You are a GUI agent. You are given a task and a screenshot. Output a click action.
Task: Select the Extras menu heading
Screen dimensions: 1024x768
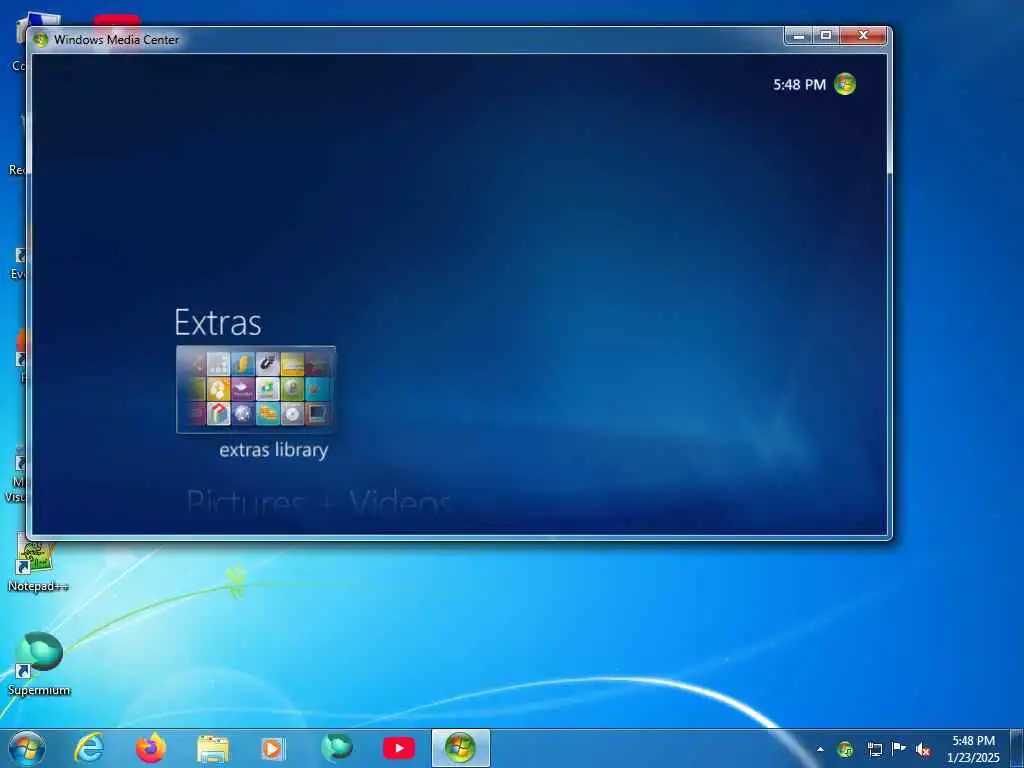[217, 323]
